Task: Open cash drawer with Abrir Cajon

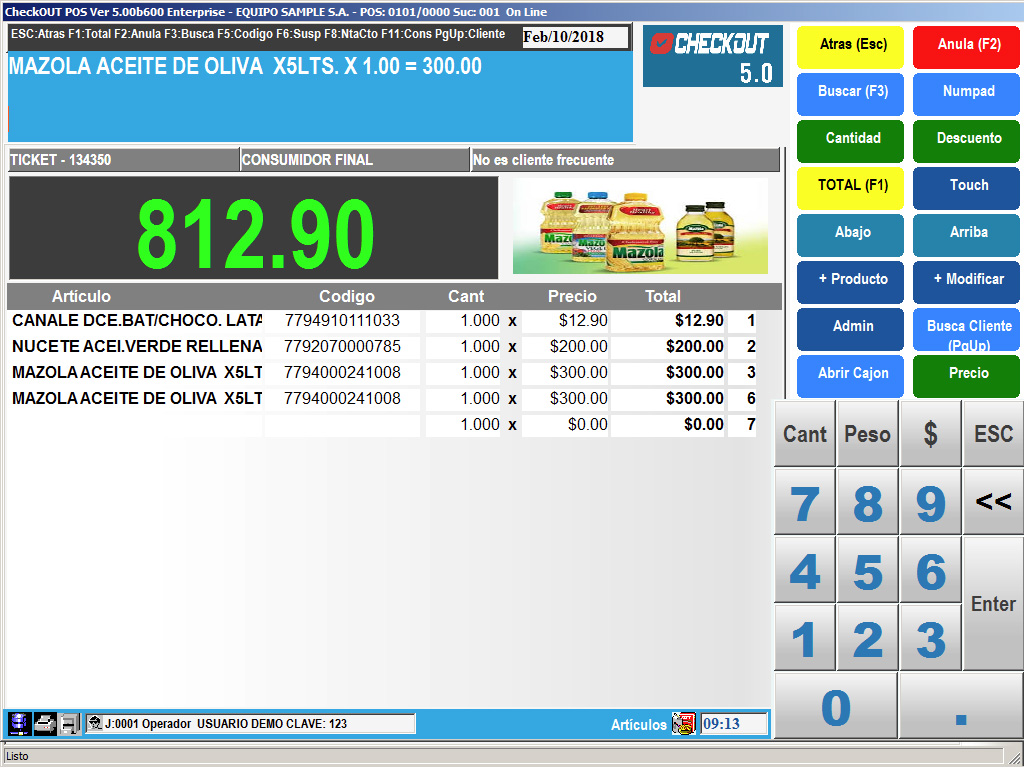Action: click(x=850, y=376)
